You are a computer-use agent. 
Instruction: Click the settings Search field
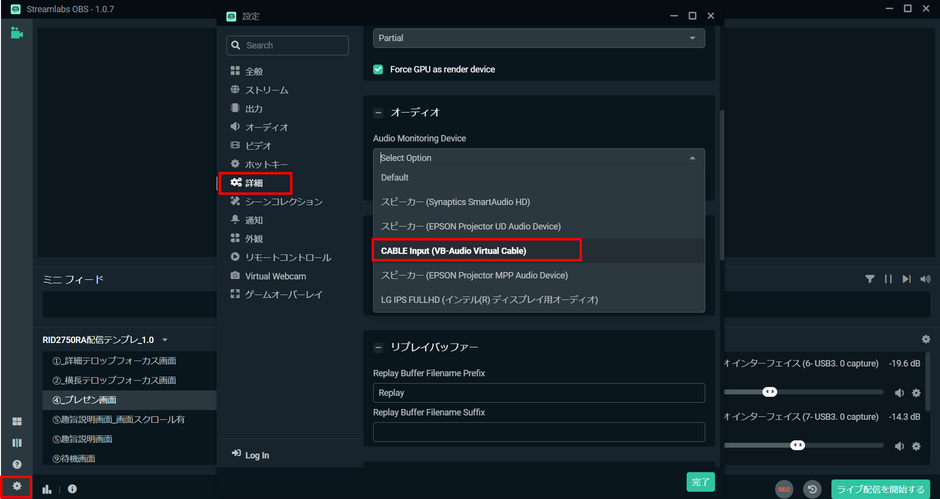[x=287, y=45]
